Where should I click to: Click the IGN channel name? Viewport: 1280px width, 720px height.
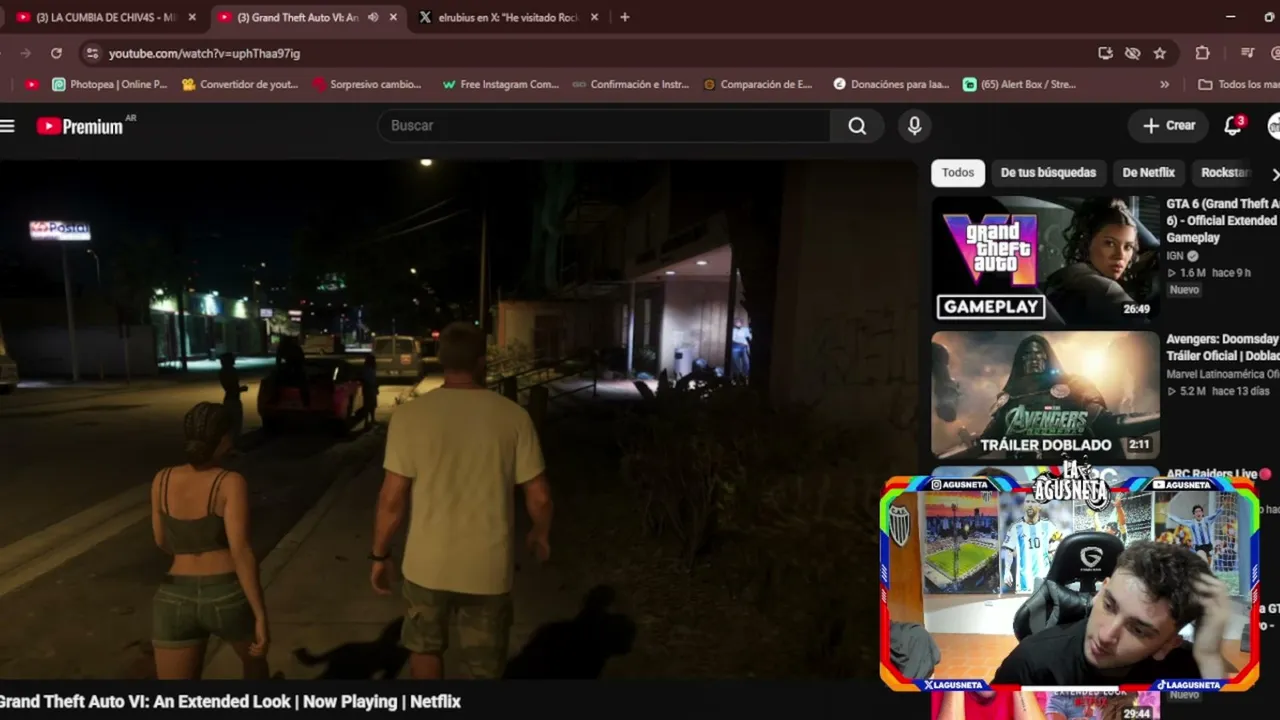[1176, 256]
